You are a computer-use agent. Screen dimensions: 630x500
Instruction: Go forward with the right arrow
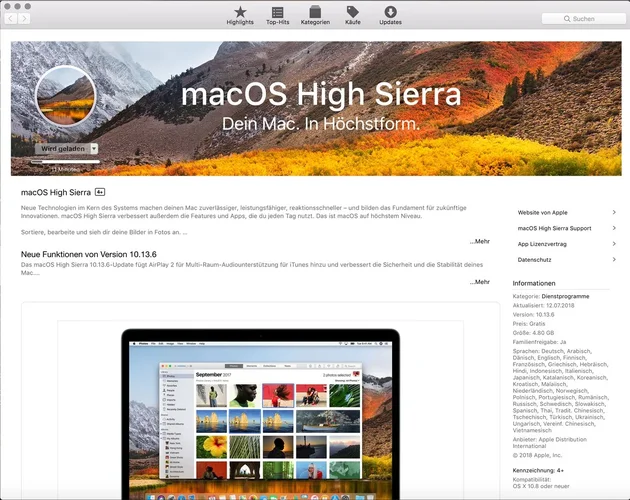point(24,18)
